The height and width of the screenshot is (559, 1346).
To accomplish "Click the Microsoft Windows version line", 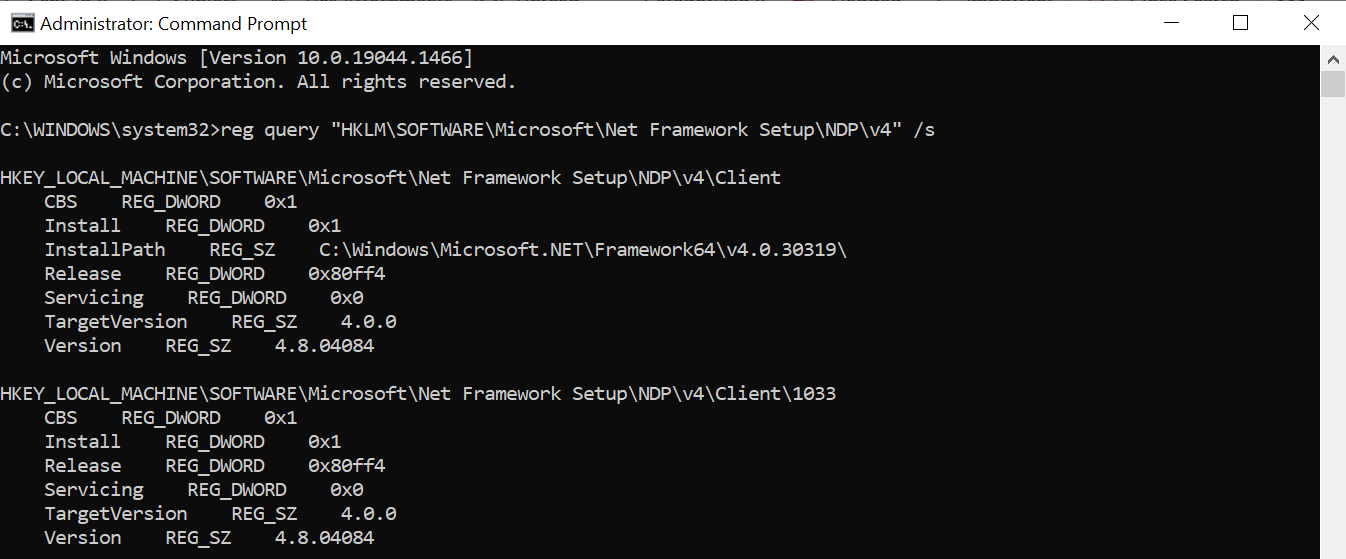I will (237, 58).
